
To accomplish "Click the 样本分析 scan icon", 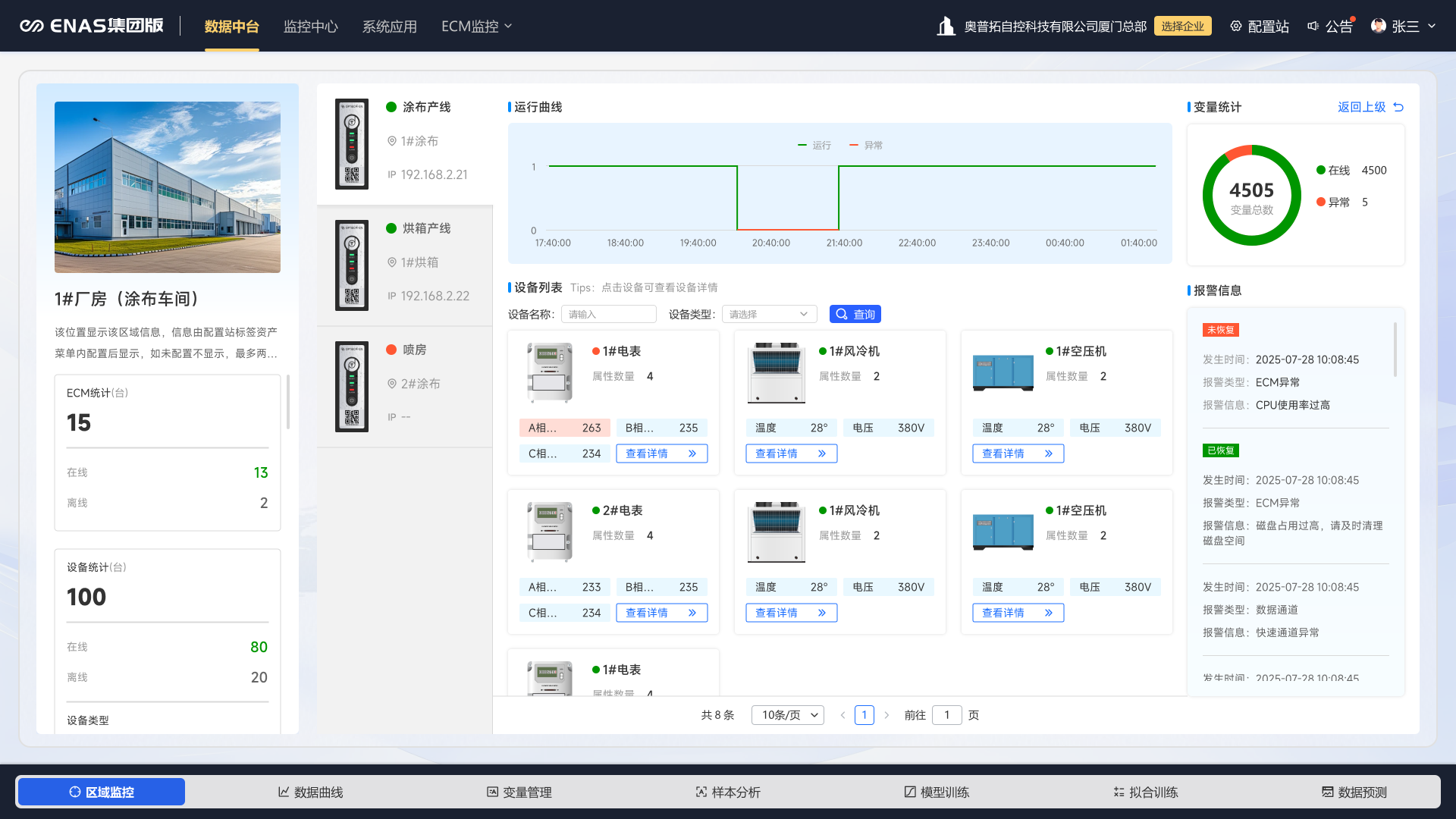I will [x=701, y=792].
